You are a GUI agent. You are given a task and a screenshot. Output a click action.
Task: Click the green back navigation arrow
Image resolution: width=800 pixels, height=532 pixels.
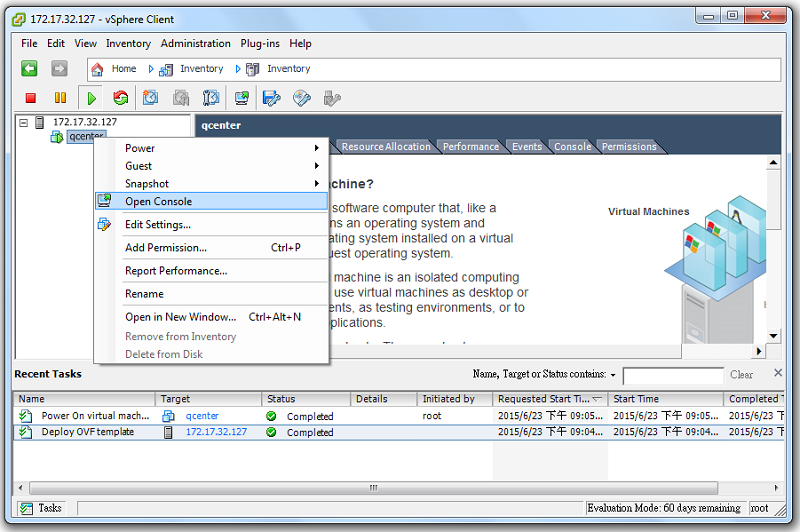tap(29, 68)
